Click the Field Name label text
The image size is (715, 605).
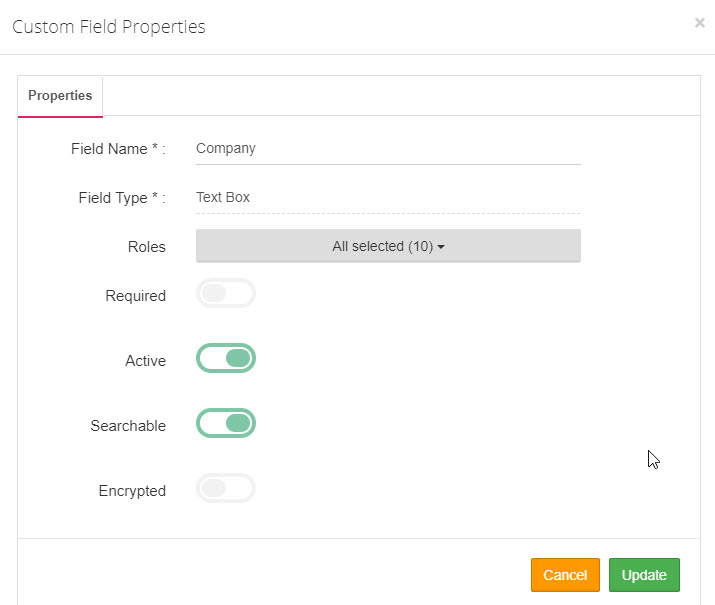pyautogui.click(x=117, y=149)
